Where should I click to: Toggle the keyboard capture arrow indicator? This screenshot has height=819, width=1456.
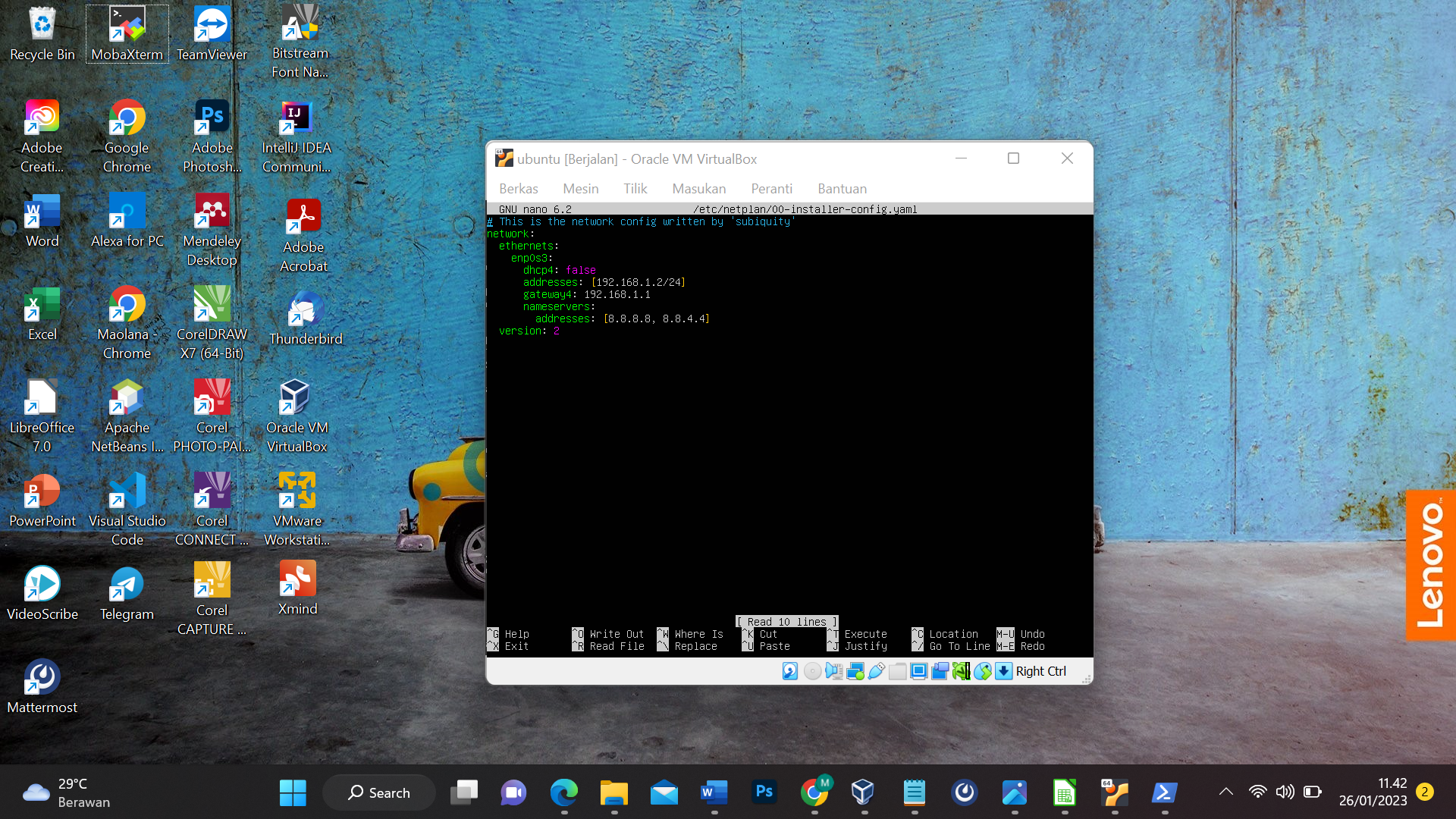[x=1003, y=671]
